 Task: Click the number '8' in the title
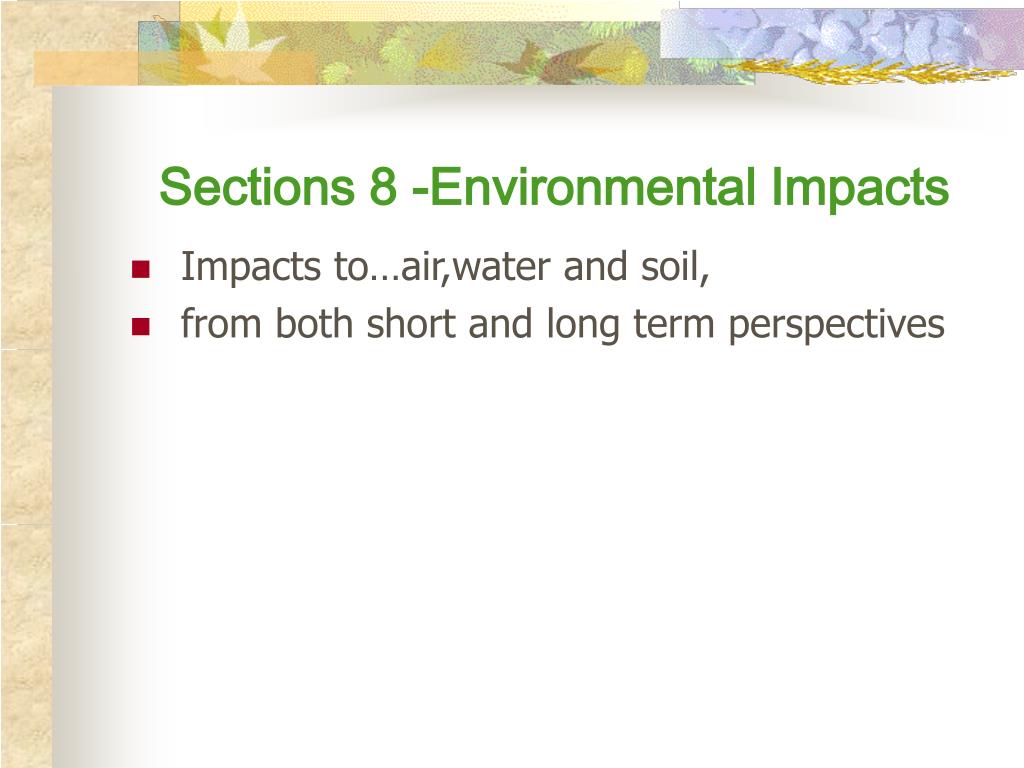[383, 187]
